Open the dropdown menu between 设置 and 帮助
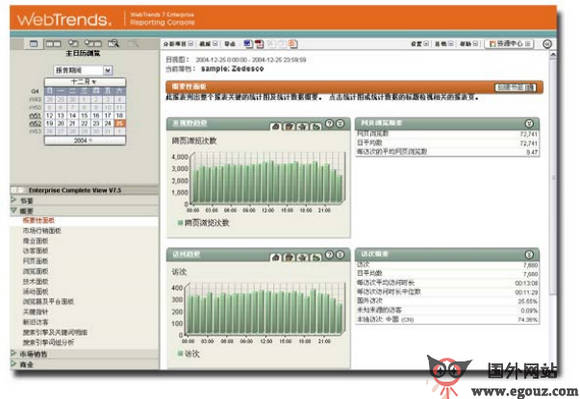580x399 pixels. coord(444,44)
